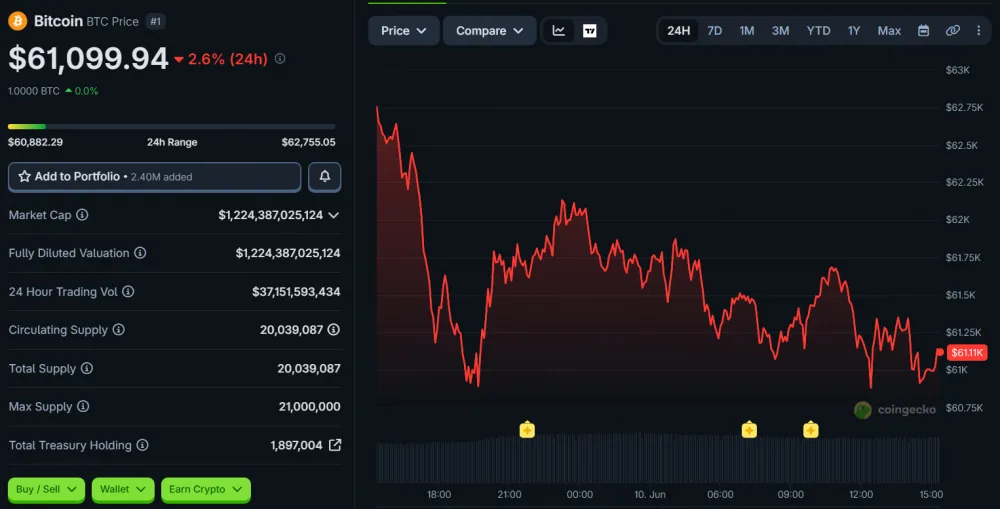Click the #1 rank badge
The width and height of the screenshot is (1000, 509).
point(156,22)
